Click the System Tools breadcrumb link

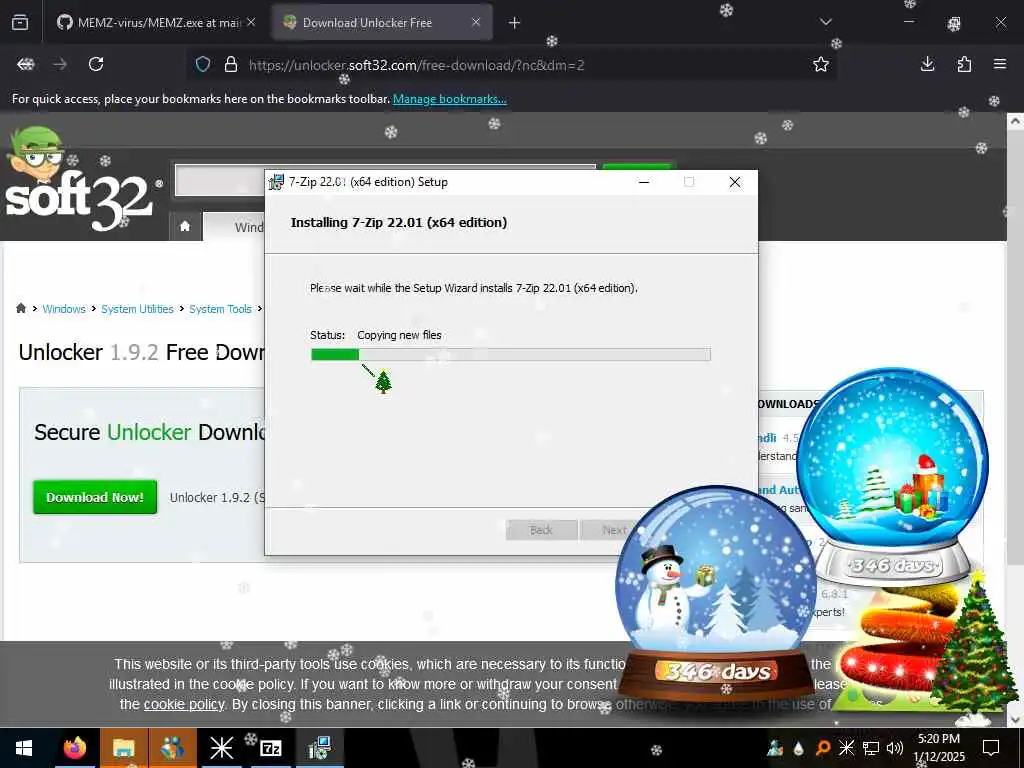(x=220, y=309)
